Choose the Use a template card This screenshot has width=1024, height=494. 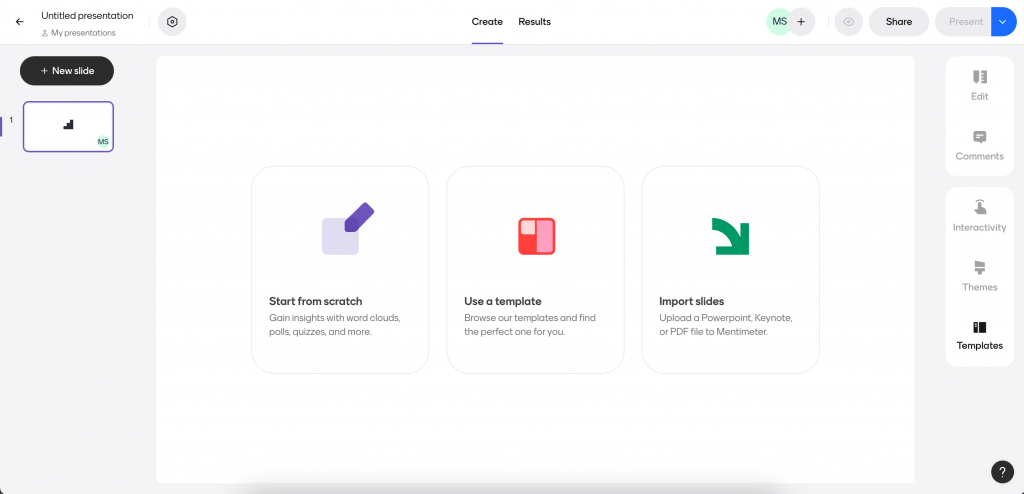[535, 269]
